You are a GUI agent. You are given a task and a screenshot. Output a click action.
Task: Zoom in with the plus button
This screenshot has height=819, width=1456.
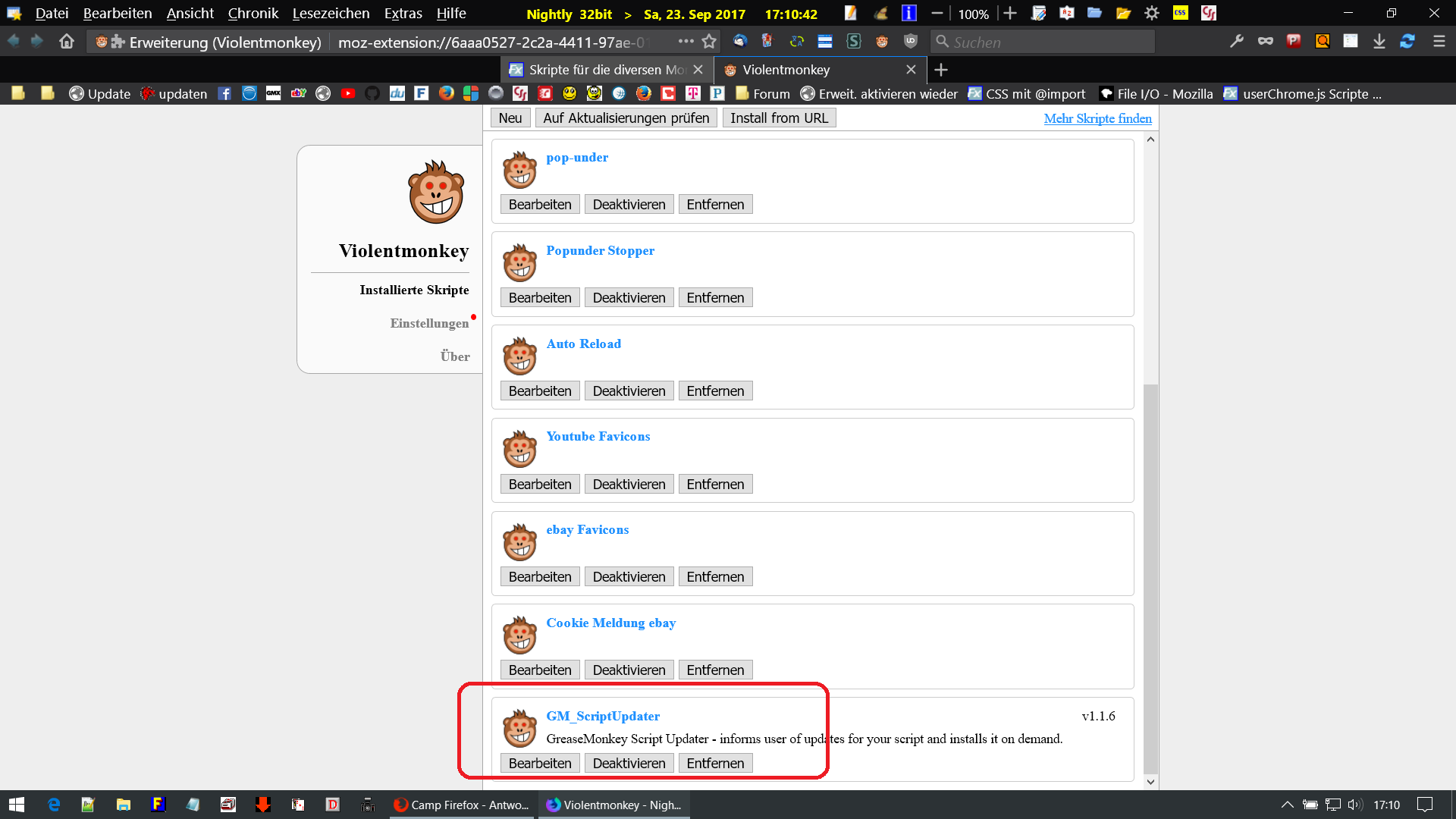(1010, 14)
